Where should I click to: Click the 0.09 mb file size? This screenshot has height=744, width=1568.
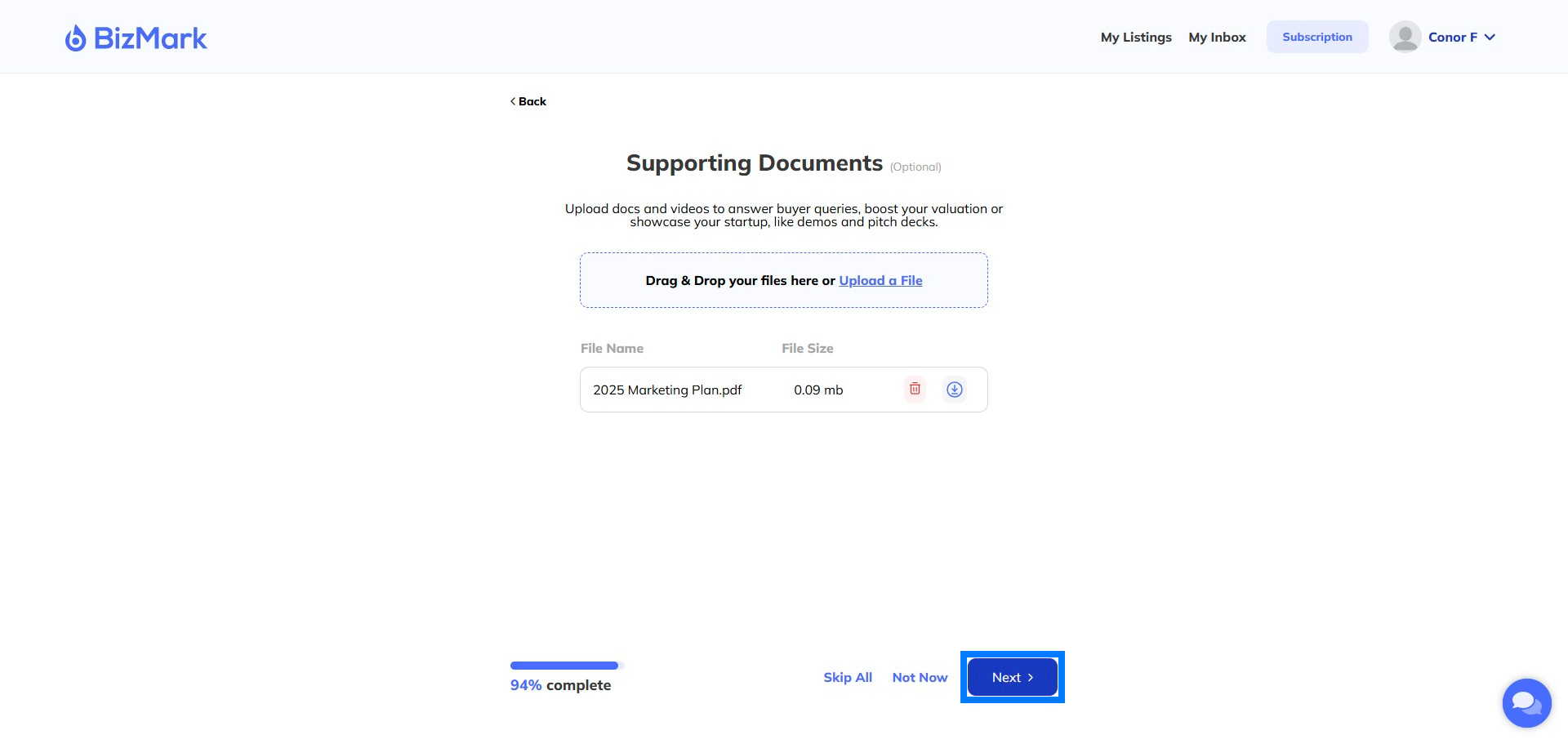tap(818, 390)
